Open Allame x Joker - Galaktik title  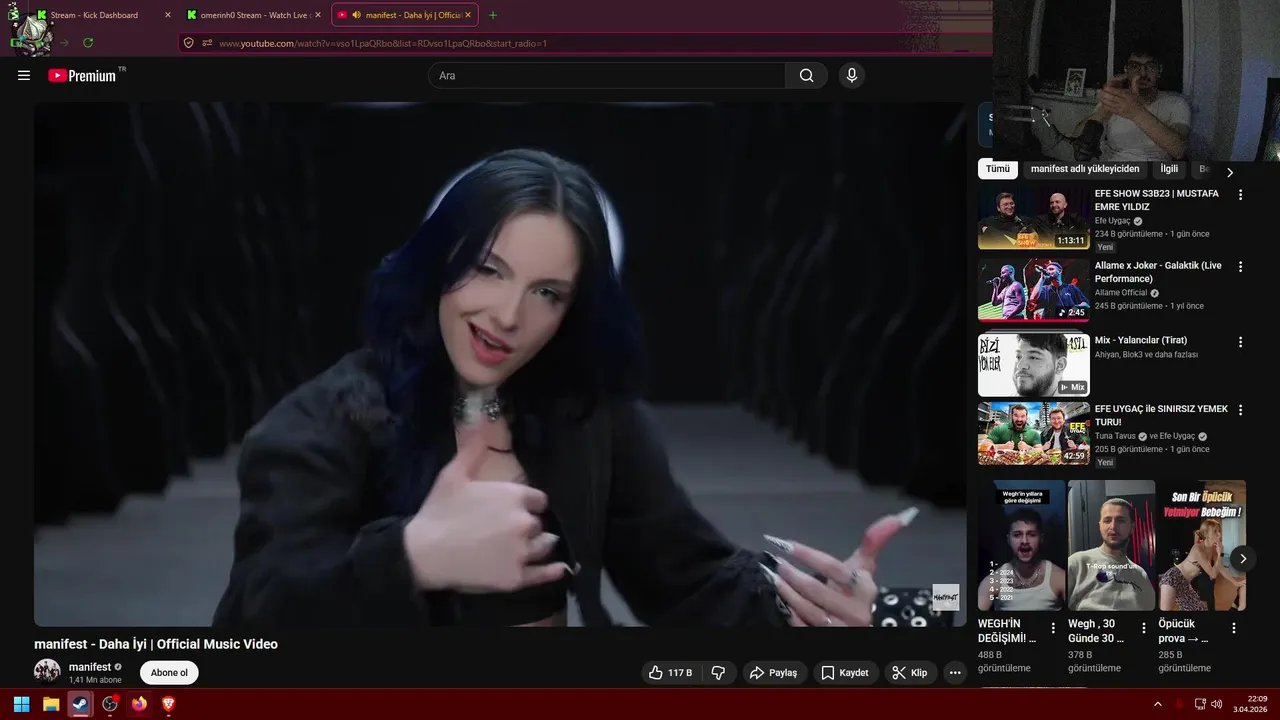point(1158,272)
